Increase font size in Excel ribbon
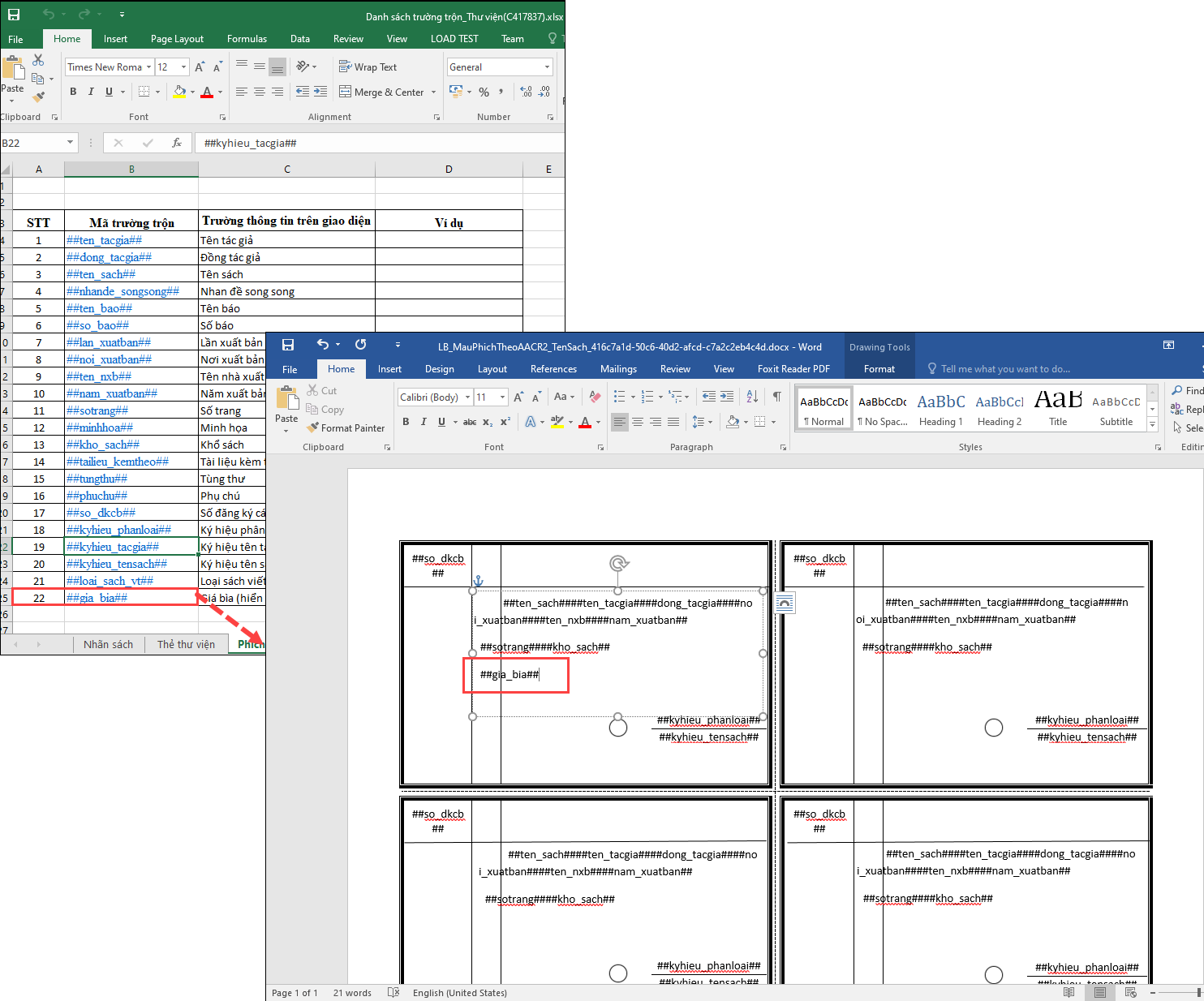 tap(200, 67)
